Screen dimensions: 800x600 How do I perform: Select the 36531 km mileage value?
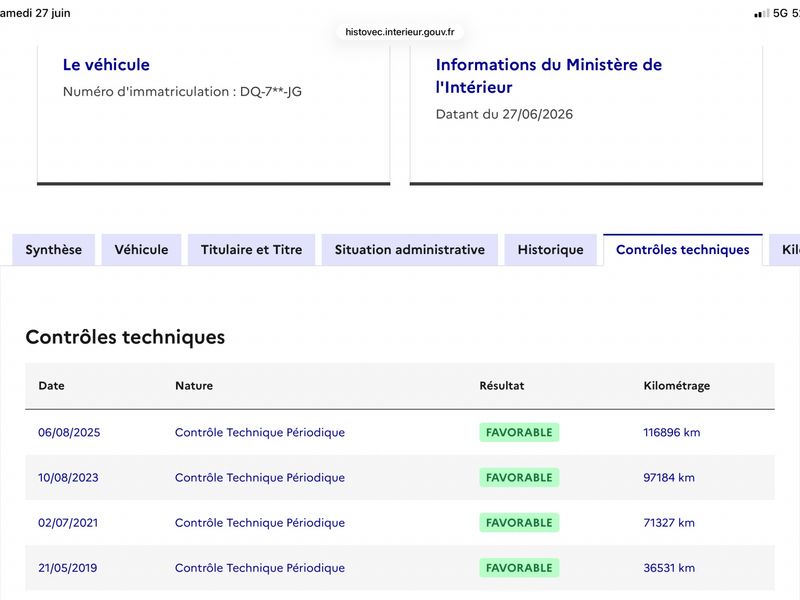coord(669,568)
